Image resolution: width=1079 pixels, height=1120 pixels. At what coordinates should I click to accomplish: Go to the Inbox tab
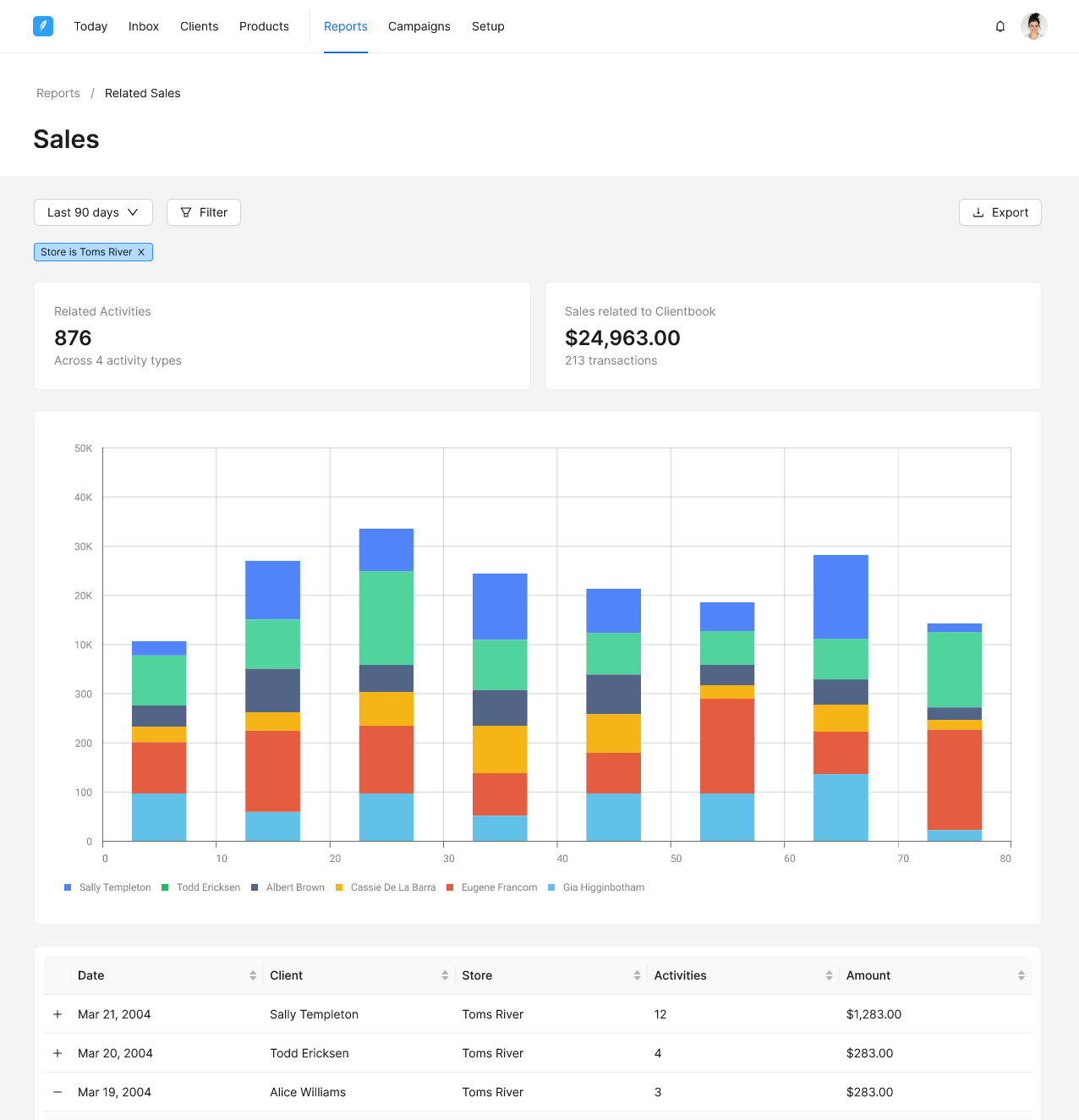(144, 26)
